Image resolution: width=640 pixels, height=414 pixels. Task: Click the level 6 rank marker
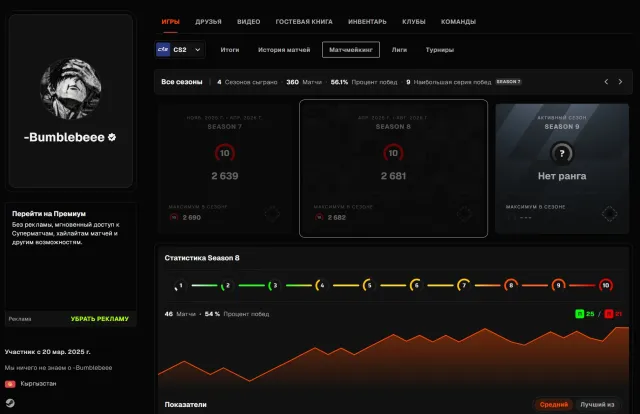416,285
